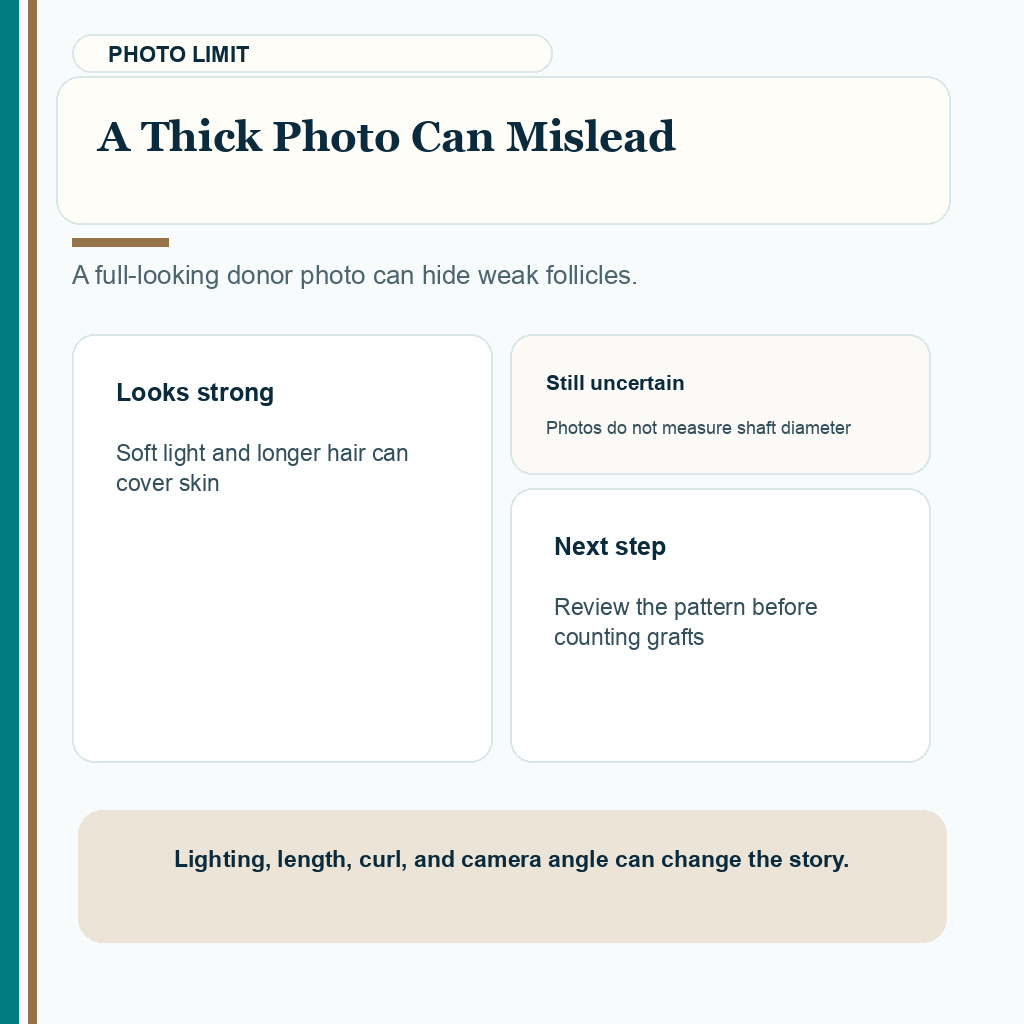Select the text 'Soft light and longer hair can cover skin'
Viewport: 1024px width, 1024px height.
point(262,468)
